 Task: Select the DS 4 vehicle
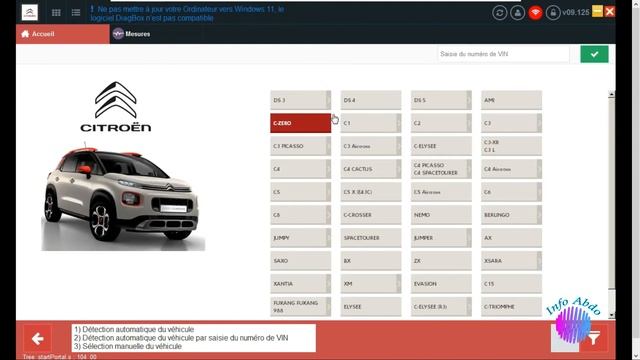point(371,100)
